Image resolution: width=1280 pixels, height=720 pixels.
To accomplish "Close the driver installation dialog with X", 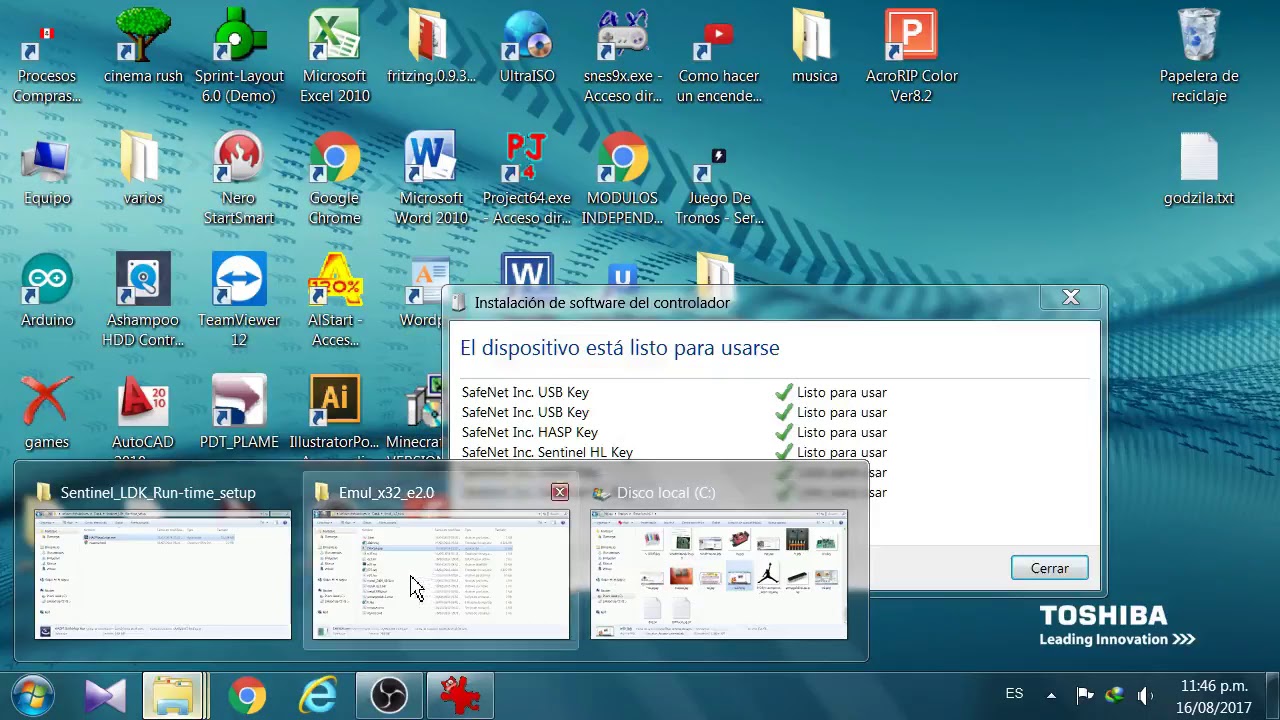I will [x=1071, y=297].
